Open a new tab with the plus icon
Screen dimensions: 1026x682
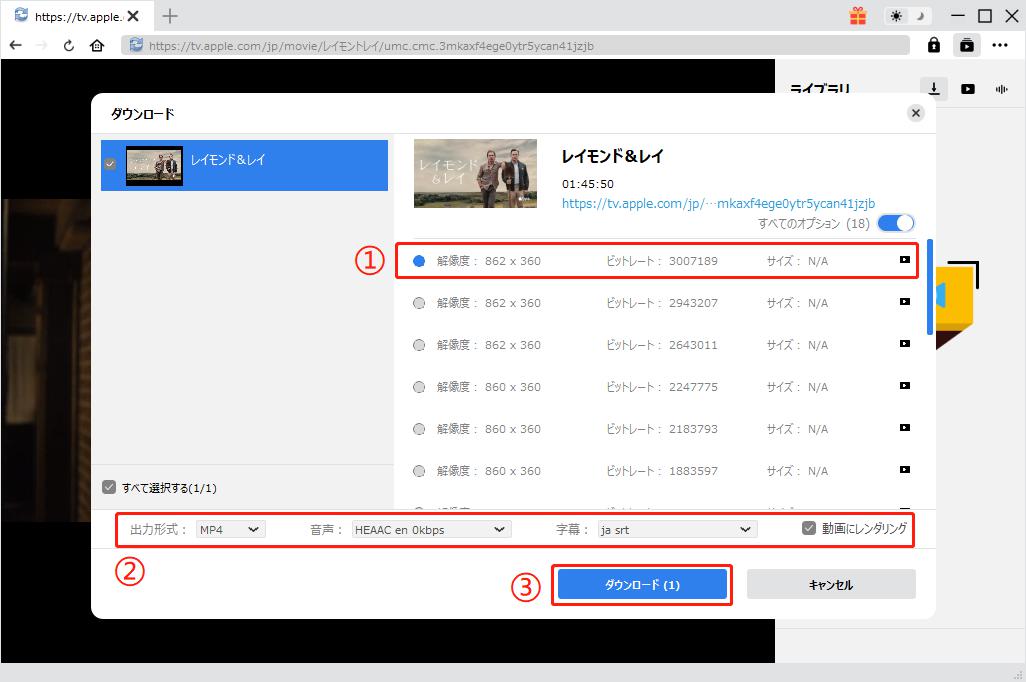click(x=169, y=16)
